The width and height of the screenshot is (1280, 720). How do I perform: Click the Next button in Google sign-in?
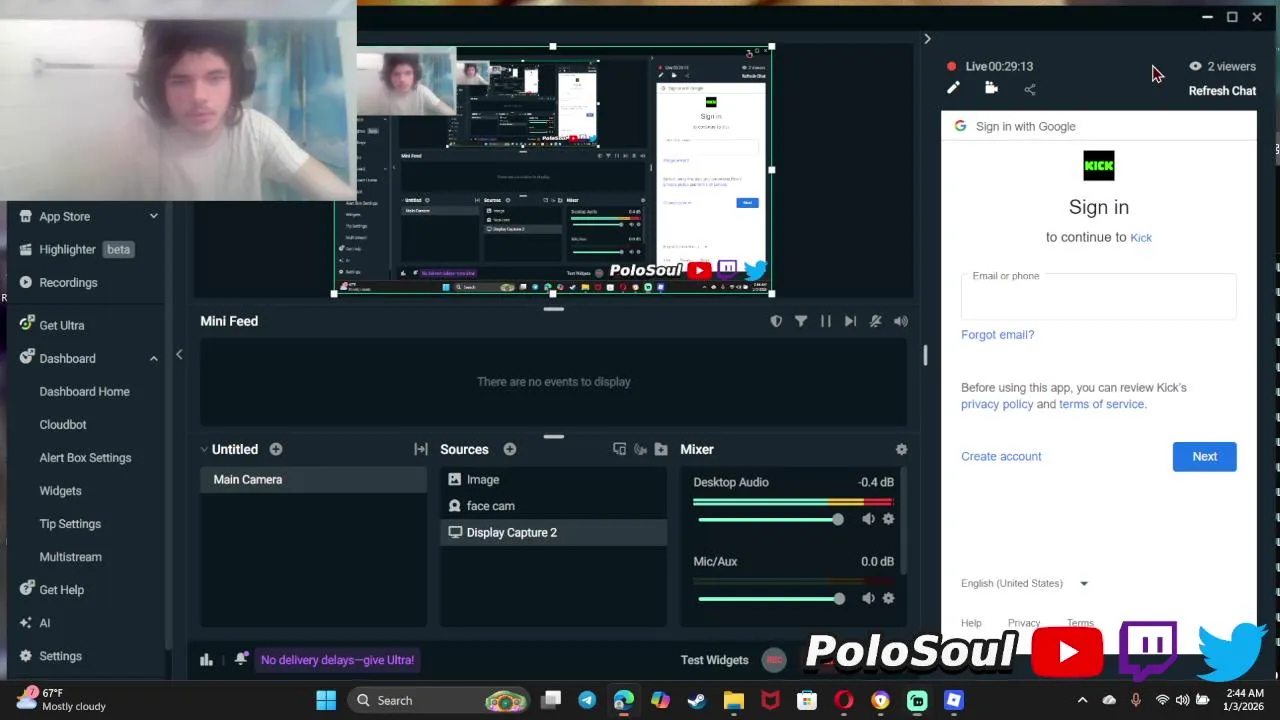(1204, 456)
